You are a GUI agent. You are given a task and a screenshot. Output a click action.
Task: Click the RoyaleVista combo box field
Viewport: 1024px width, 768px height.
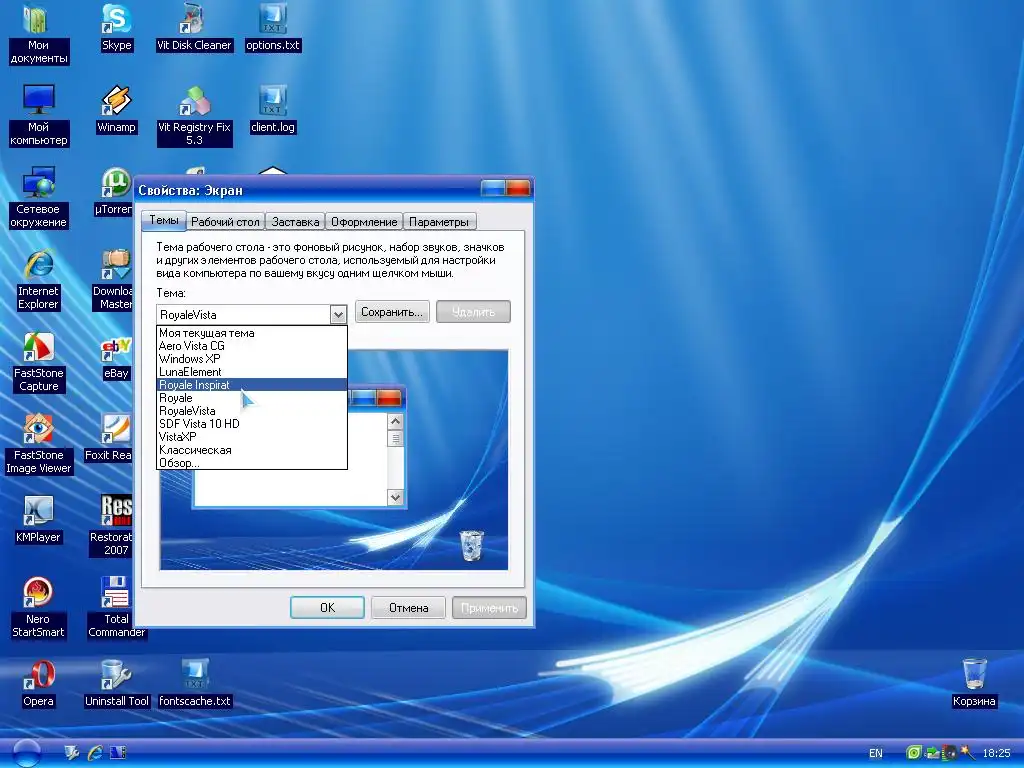[x=251, y=315]
